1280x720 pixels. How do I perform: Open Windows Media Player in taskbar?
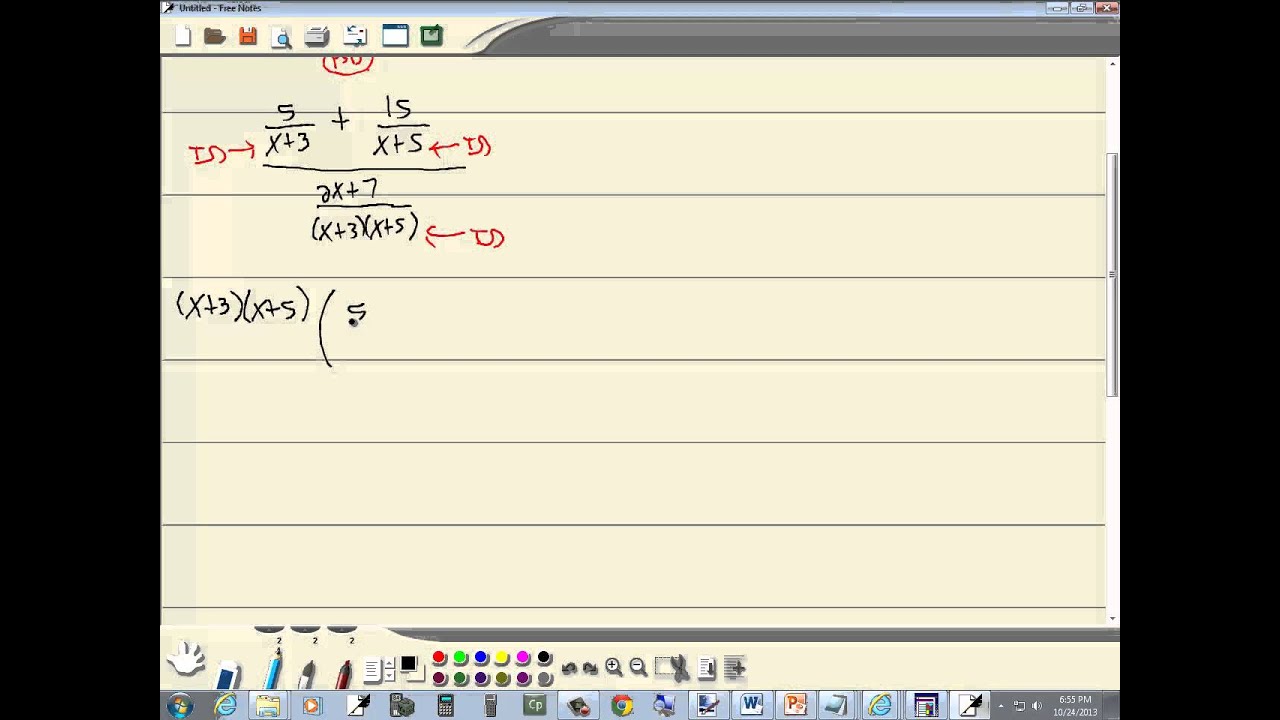pos(311,706)
